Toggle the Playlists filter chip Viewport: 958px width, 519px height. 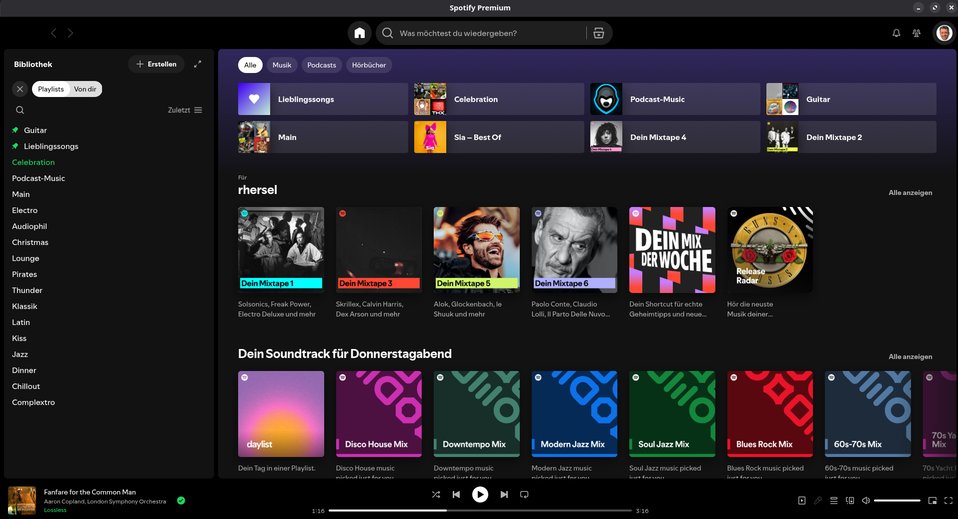51,89
